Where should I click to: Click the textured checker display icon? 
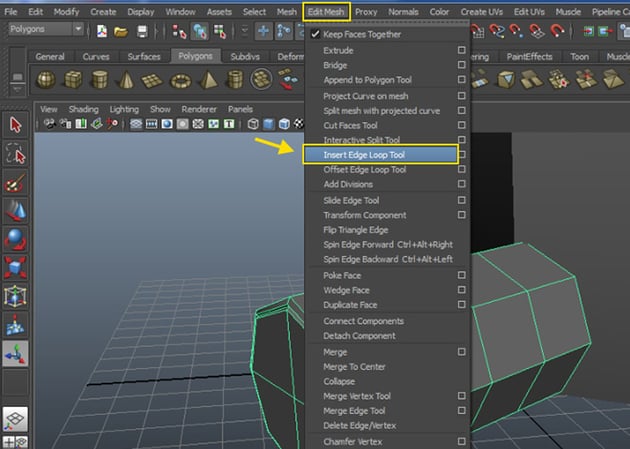[299, 124]
